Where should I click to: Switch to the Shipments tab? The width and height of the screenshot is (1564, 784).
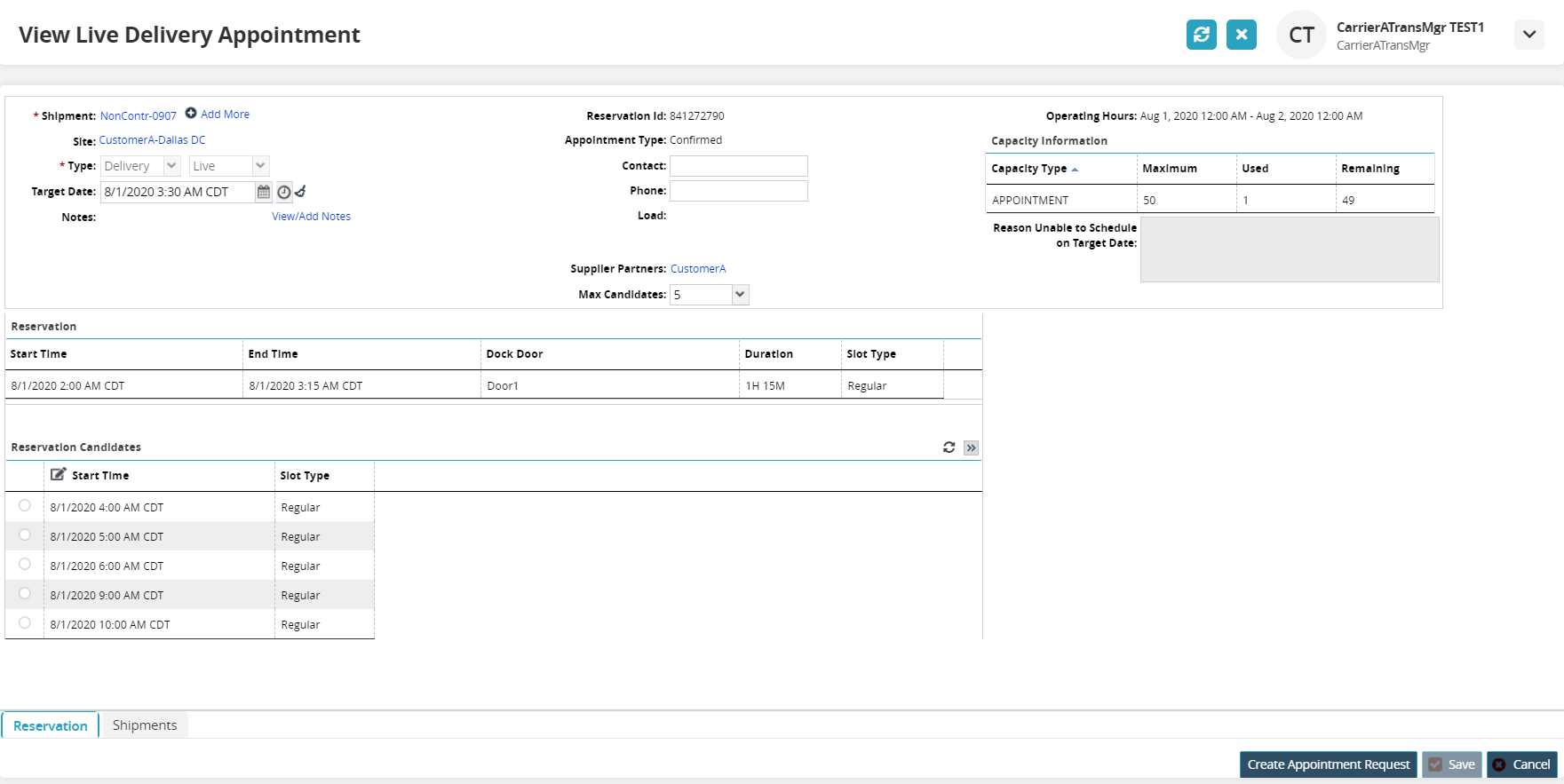click(145, 725)
